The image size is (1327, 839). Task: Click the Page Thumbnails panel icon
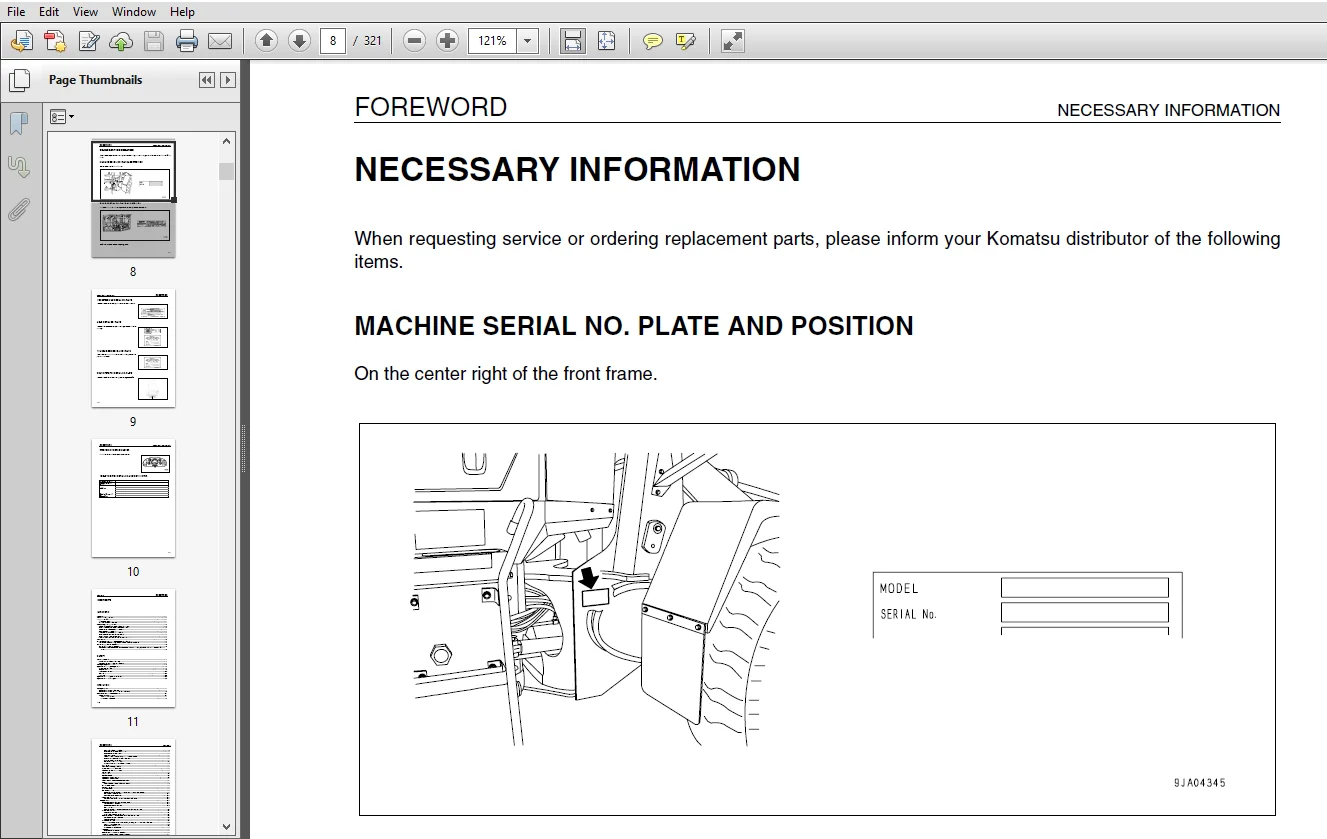pyautogui.click(x=19, y=81)
